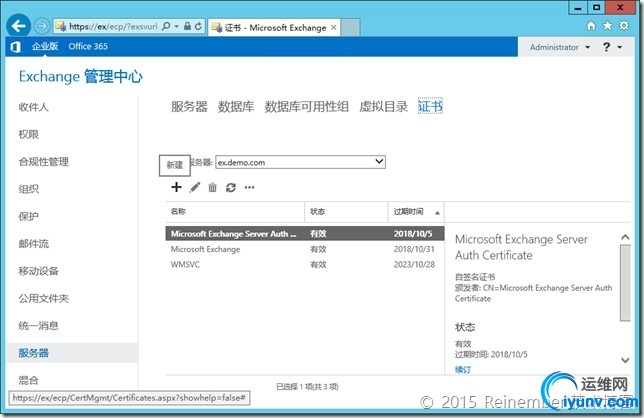Open a new browser tab
Screen dimensions: 644x418
pos(350,28)
